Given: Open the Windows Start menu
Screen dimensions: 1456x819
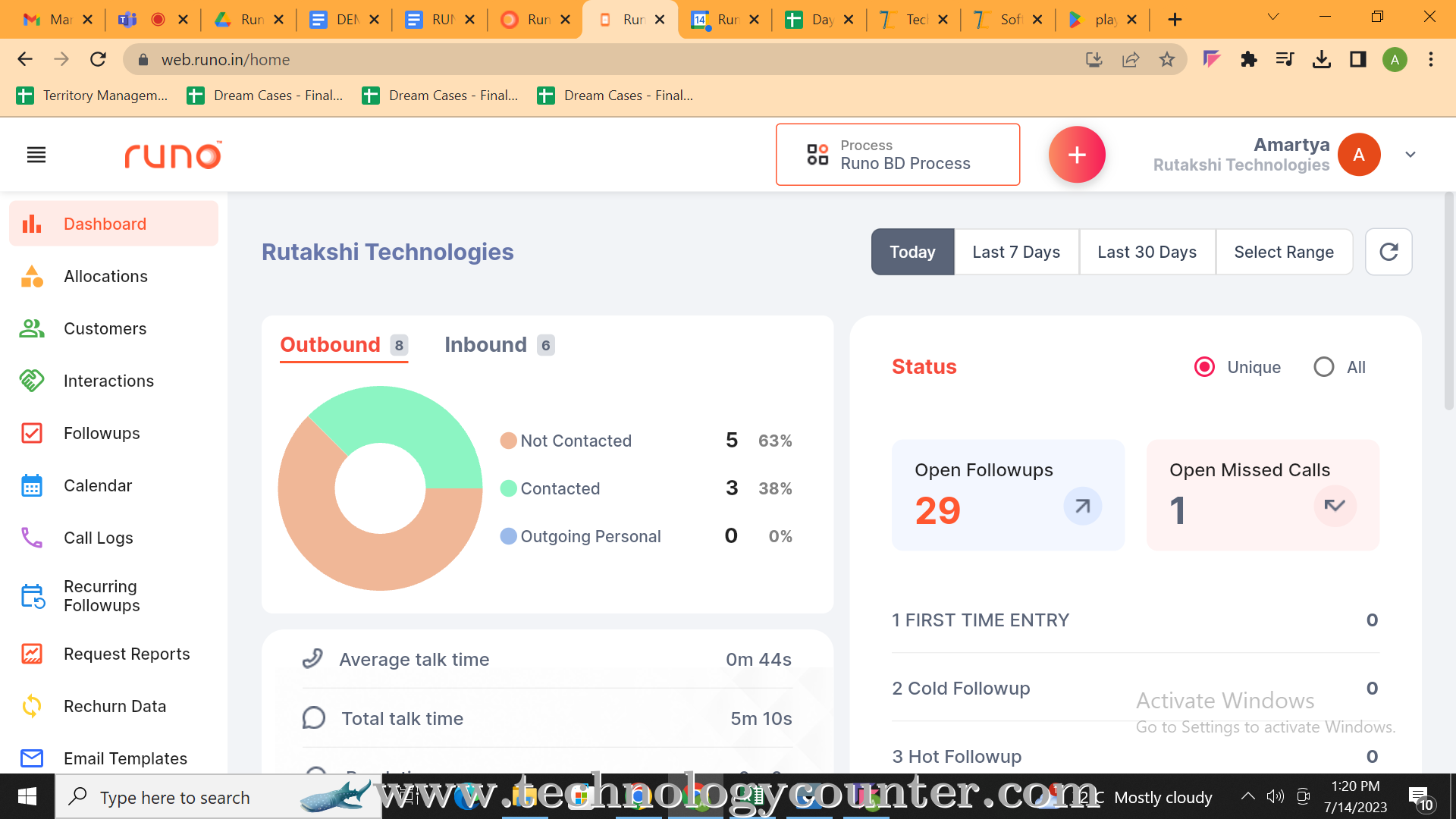Looking at the screenshot, I should coord(27,797).
